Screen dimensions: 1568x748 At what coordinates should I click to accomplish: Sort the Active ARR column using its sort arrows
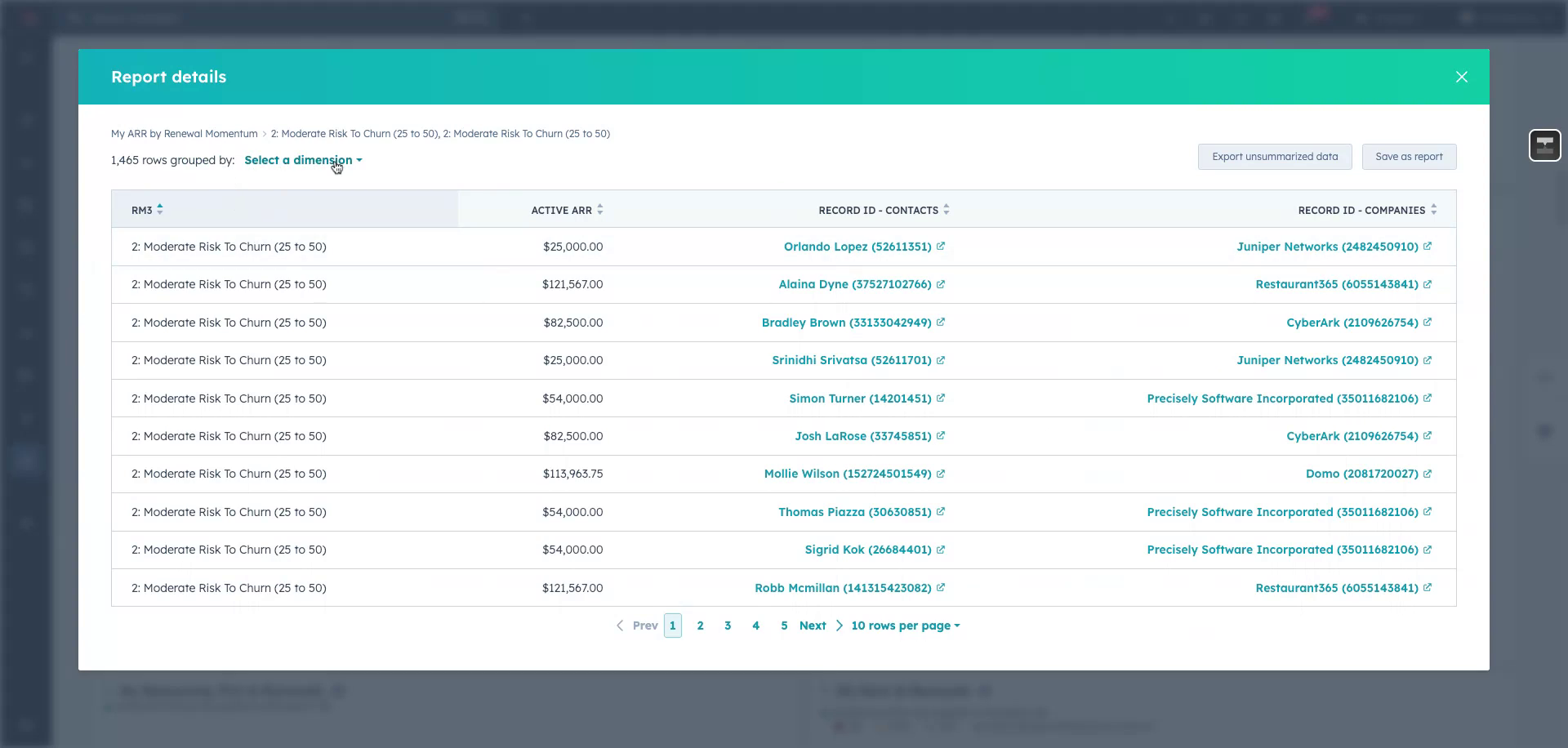click(x=600, y=209)
